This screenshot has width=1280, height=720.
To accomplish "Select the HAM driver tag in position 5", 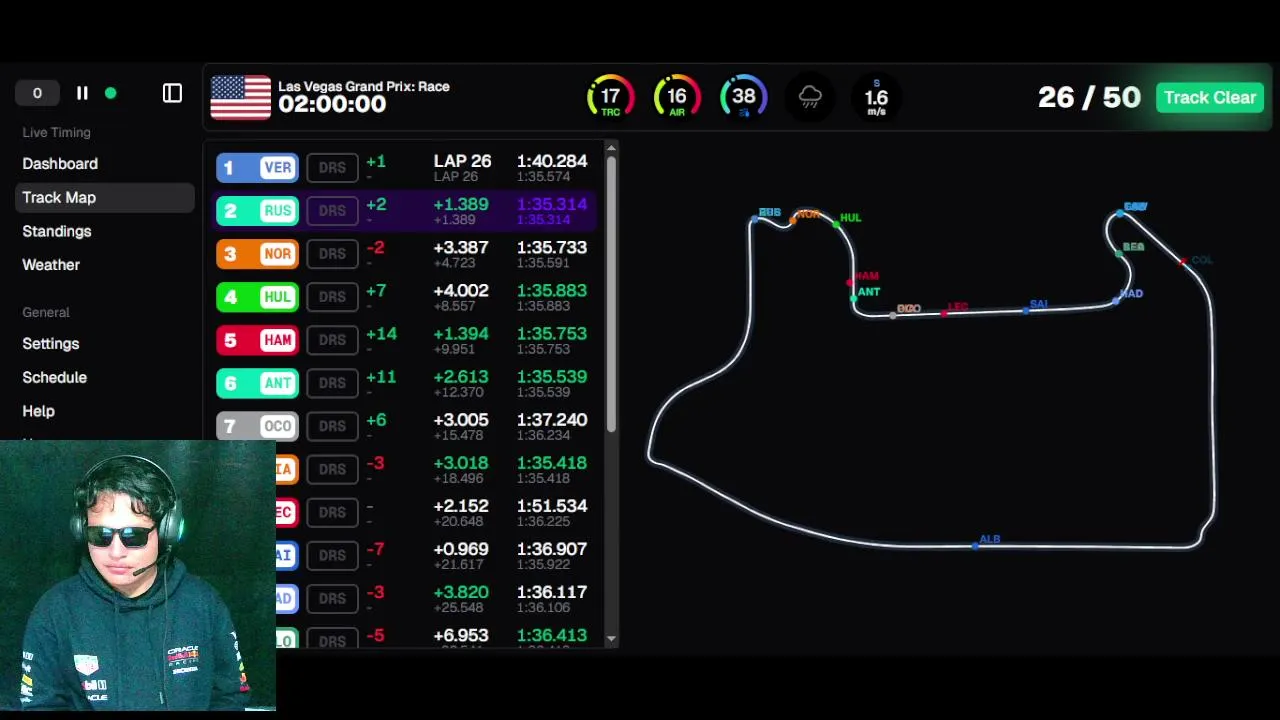I will pos(257,340).
